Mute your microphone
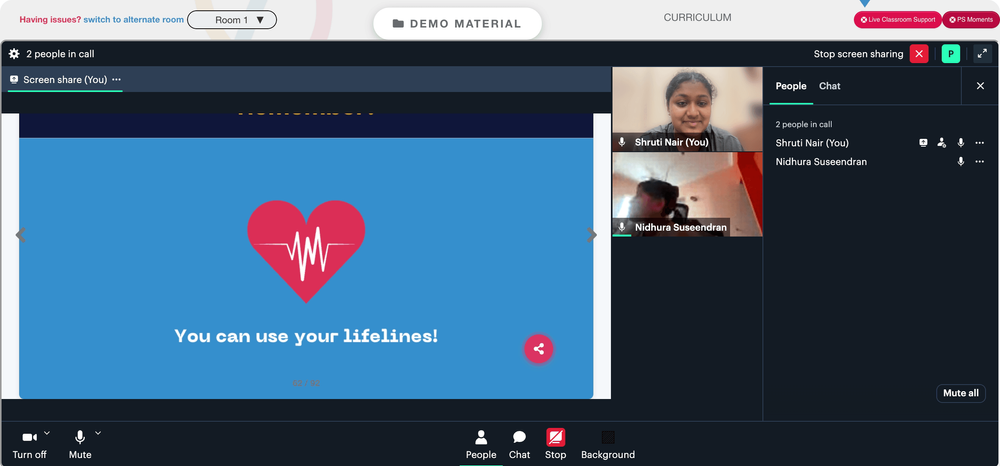 [x=80, y=445]
